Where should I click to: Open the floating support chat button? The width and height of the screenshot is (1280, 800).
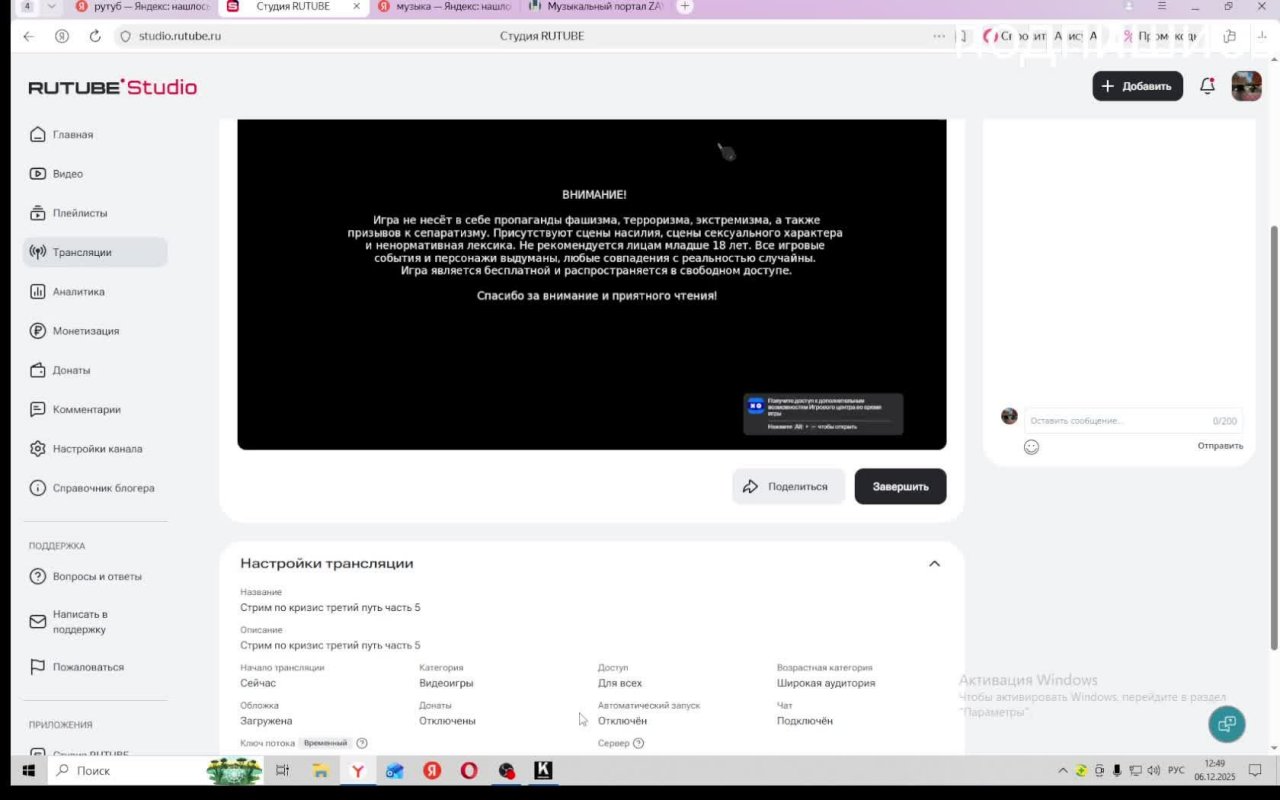coord(1226,724)
